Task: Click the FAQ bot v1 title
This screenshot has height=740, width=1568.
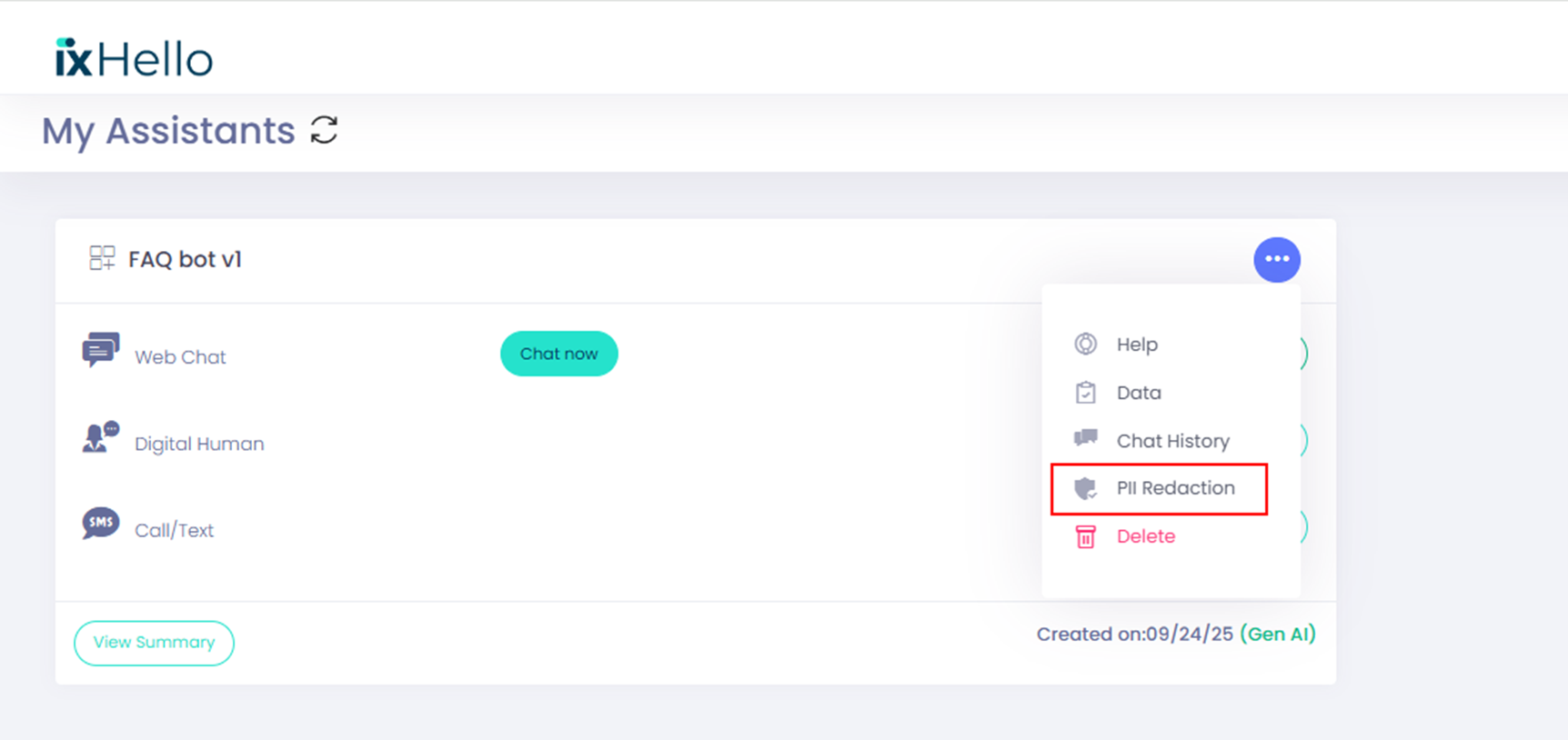Action: point(185,260)
